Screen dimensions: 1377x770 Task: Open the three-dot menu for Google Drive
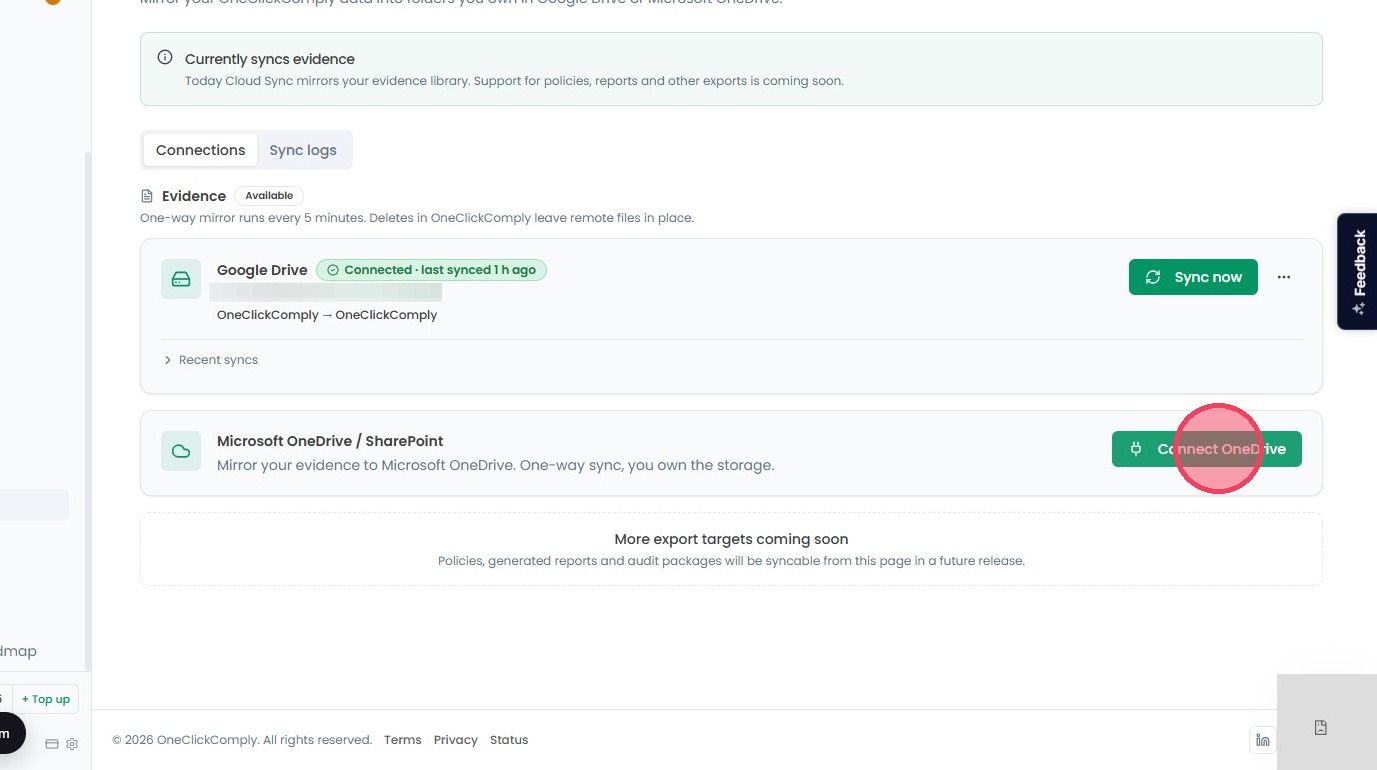1284,277
